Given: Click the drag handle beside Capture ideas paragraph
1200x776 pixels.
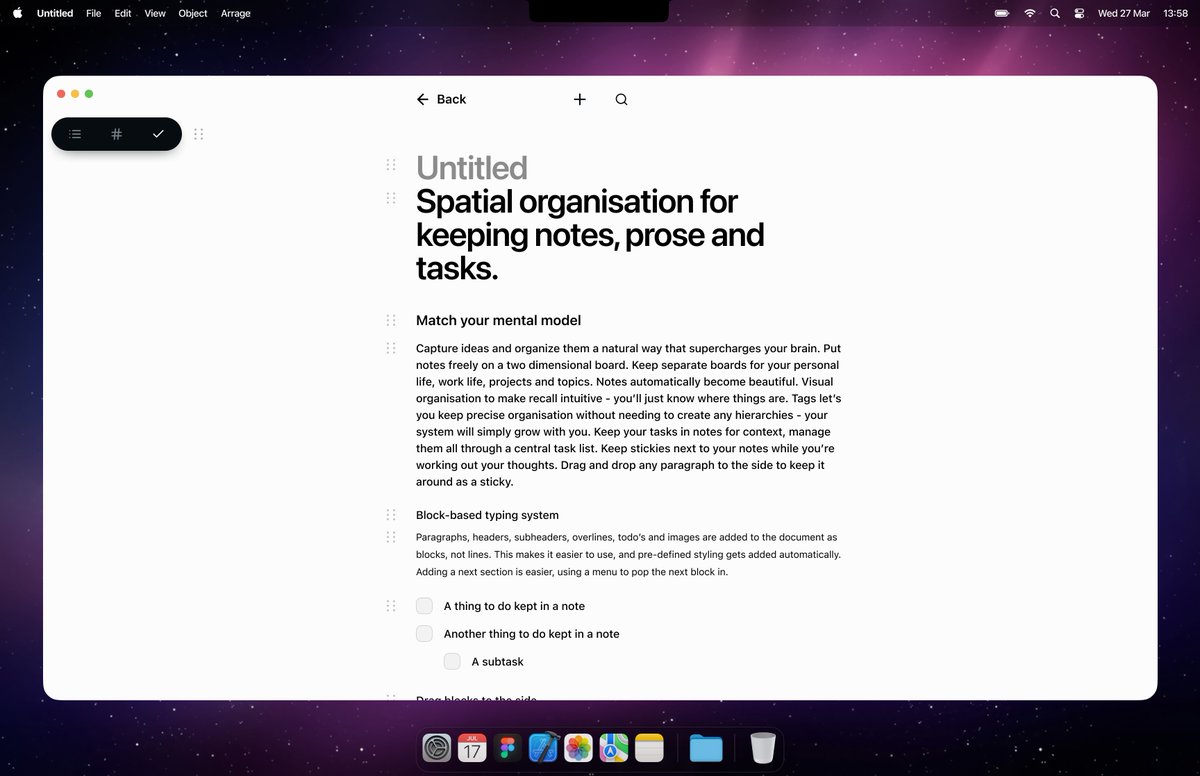Looking at the screenshot, I should click(x=391, y=348).
